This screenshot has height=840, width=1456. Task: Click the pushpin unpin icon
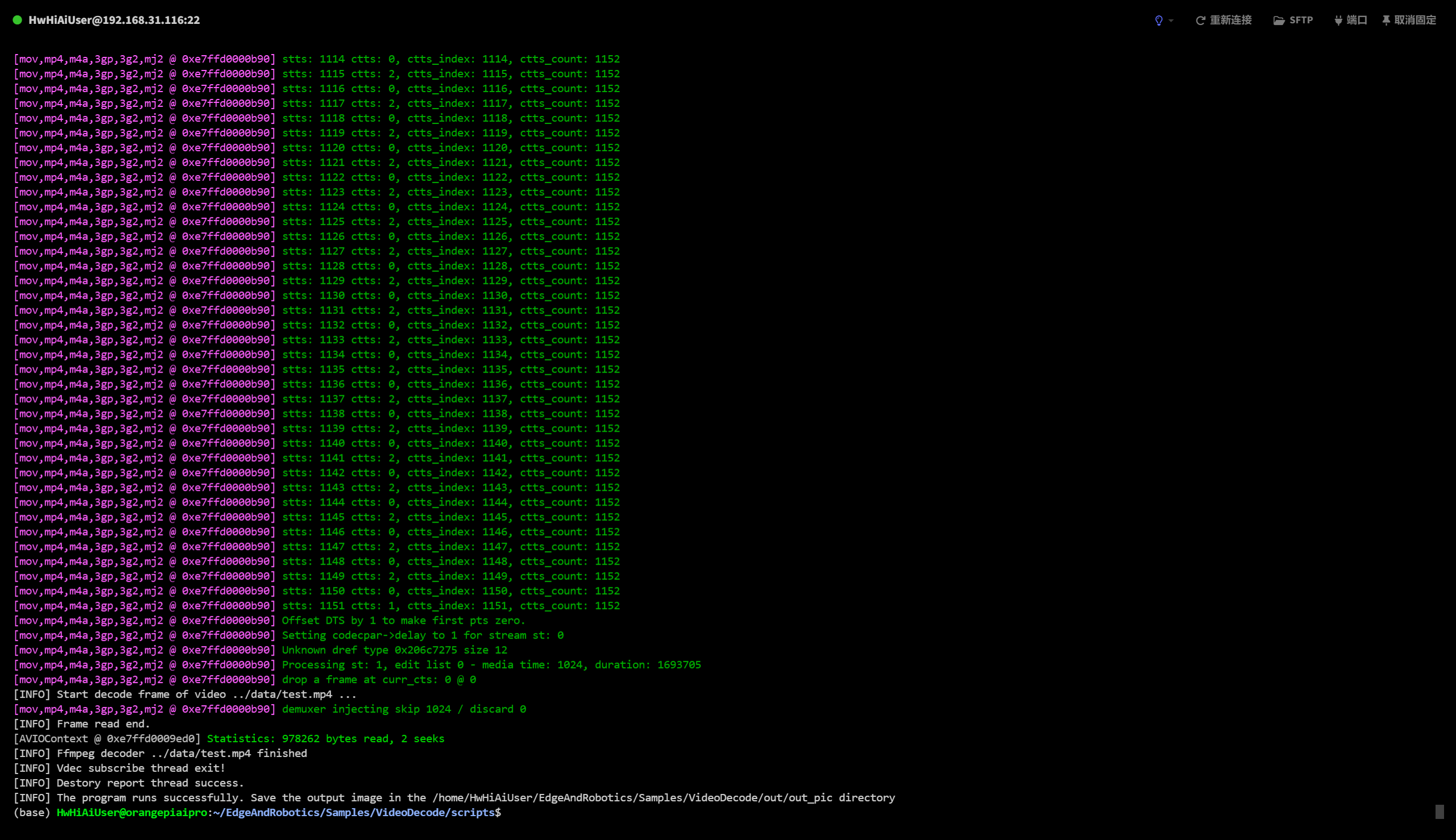[1386, 20]
